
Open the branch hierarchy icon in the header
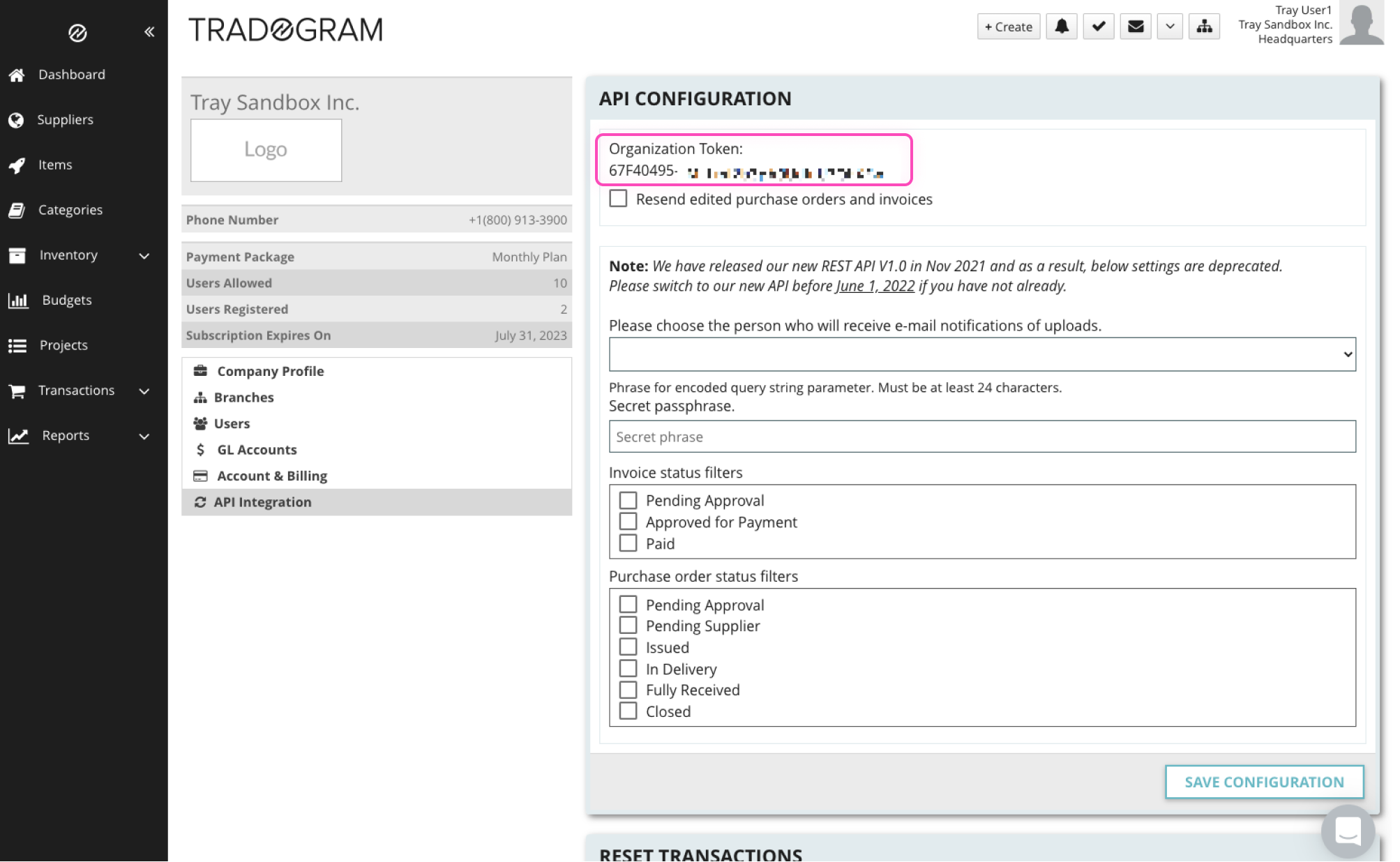coord(1205,27)
